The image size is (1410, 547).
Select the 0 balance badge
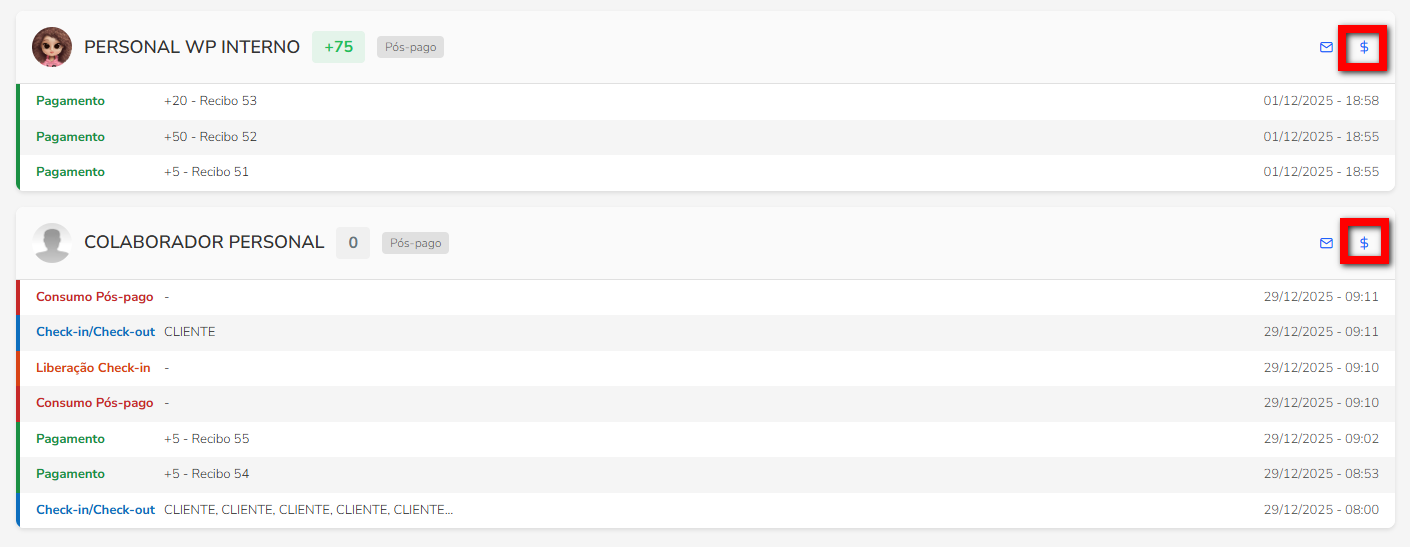tap(353, 243)
